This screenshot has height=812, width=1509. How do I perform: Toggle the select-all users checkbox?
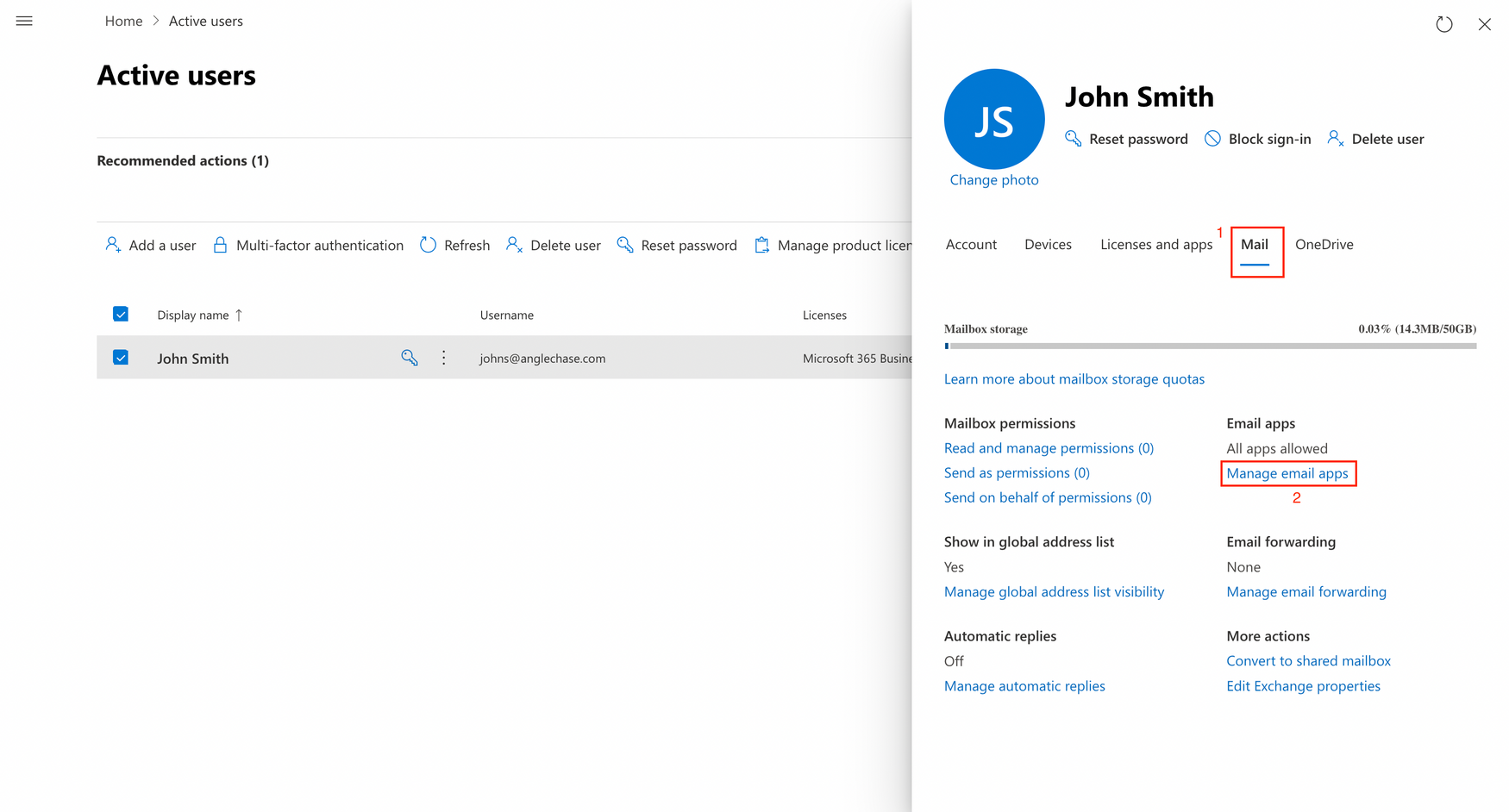pos(121,314)
